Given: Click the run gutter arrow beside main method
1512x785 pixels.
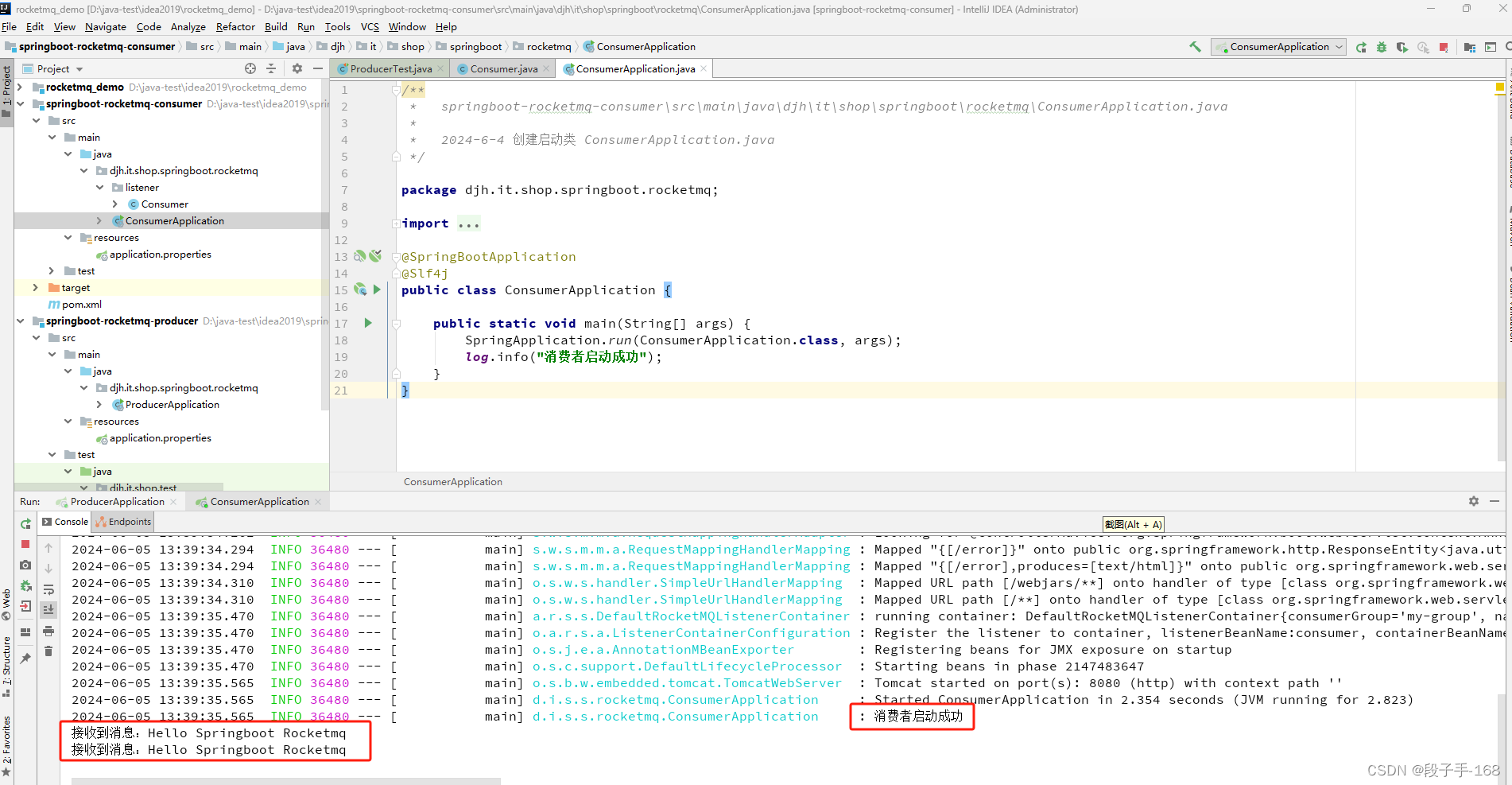Looking at the screenshot, I should pyautogui.click(x=368, y=323).
